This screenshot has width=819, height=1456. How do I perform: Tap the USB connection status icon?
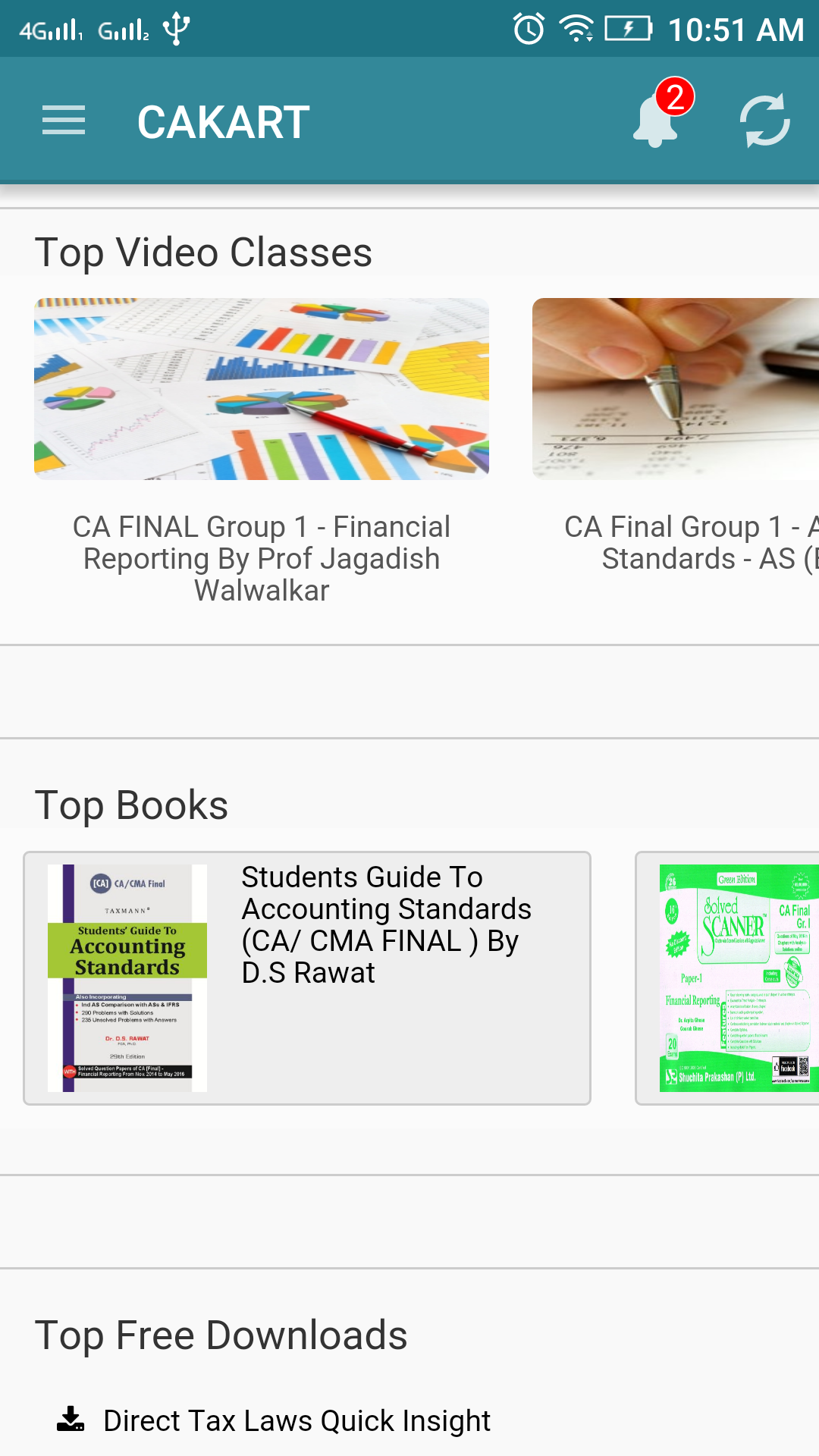176,29
